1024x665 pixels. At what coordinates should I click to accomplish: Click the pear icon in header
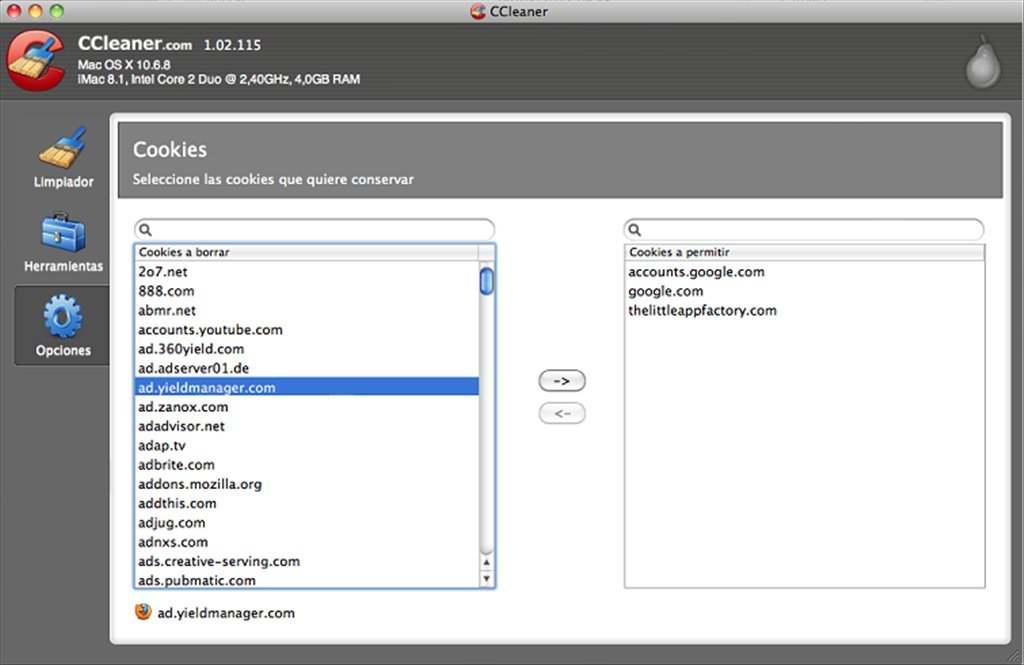point(982,64)
